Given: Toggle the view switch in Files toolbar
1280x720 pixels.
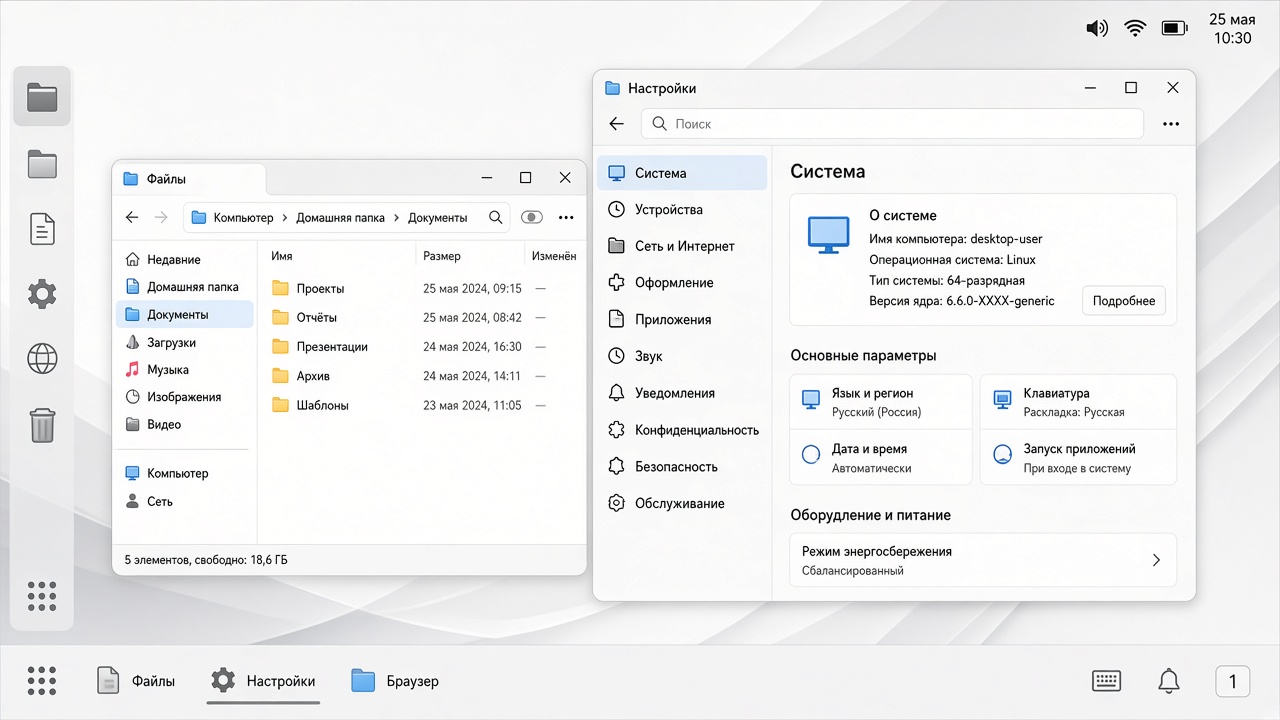Looking at the screenshot, I should point(532,217).
